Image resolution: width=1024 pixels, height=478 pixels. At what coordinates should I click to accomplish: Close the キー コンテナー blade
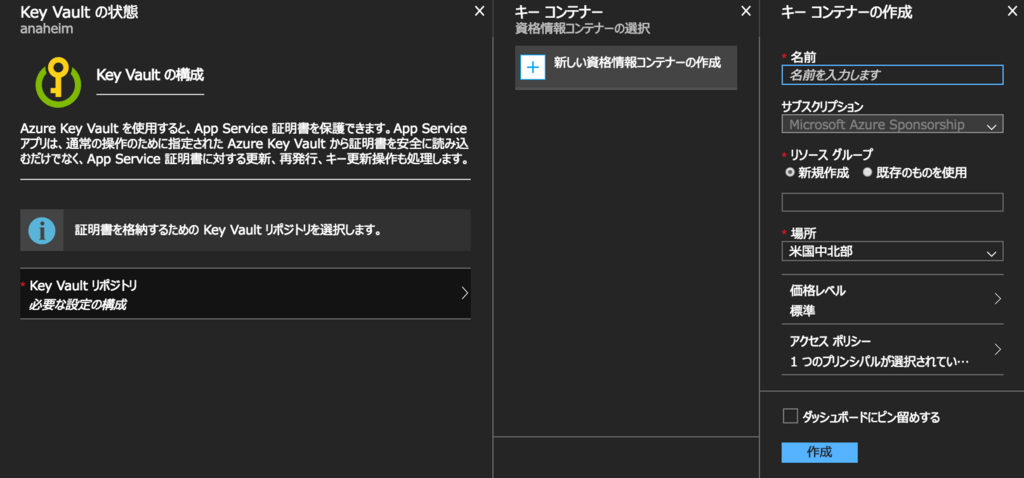click(x=746, y=11)
